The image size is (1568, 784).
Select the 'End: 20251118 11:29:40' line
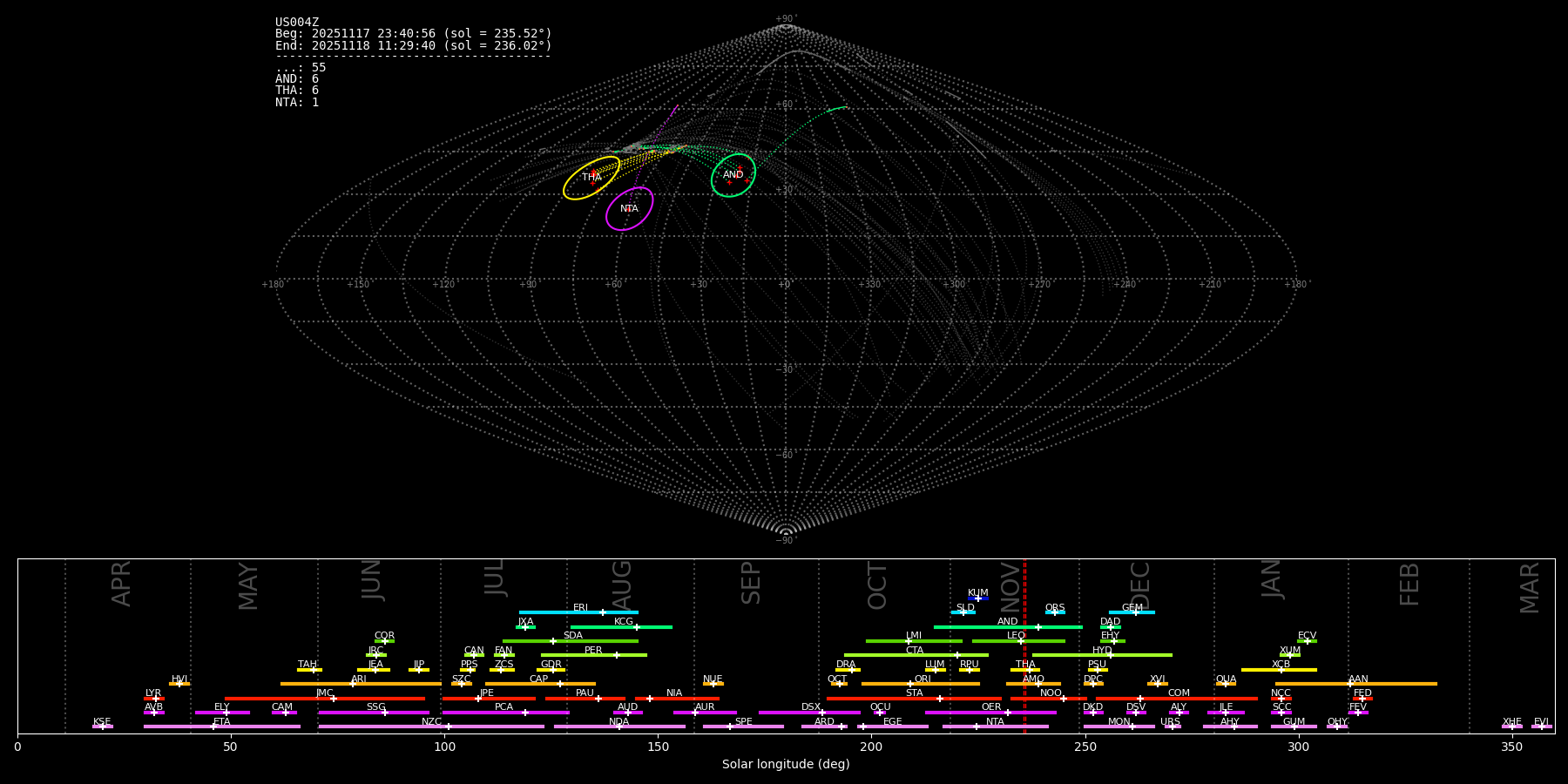[414, 45]
